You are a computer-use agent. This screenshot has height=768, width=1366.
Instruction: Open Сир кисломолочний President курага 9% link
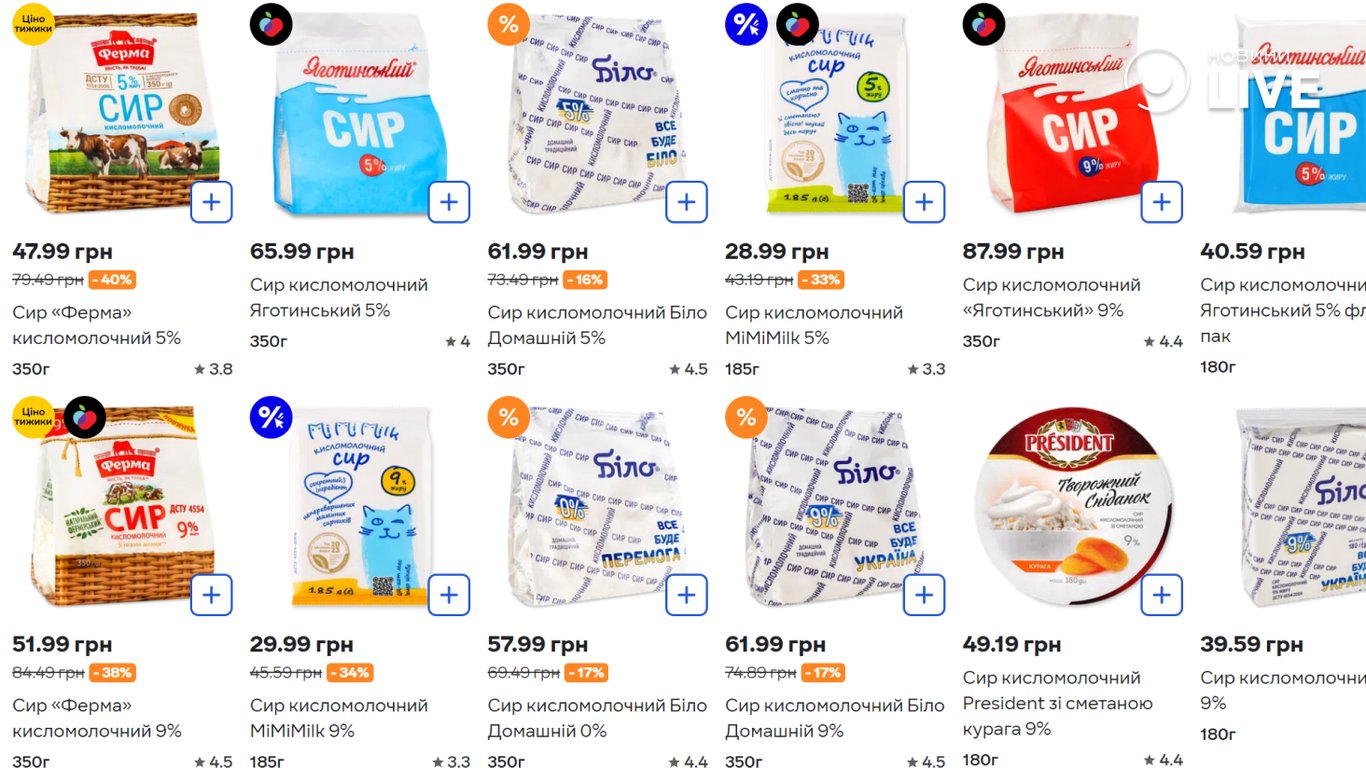tap(1058, 703)
